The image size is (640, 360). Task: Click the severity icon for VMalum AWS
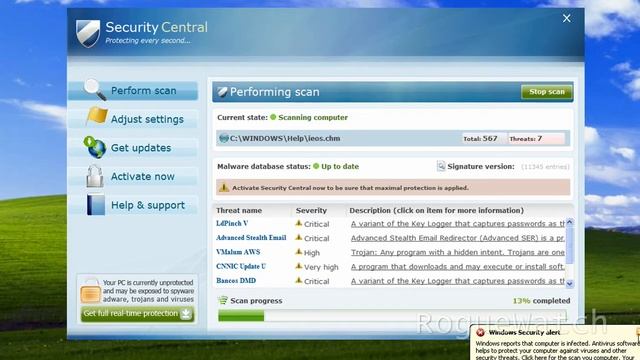pos(299,252)
